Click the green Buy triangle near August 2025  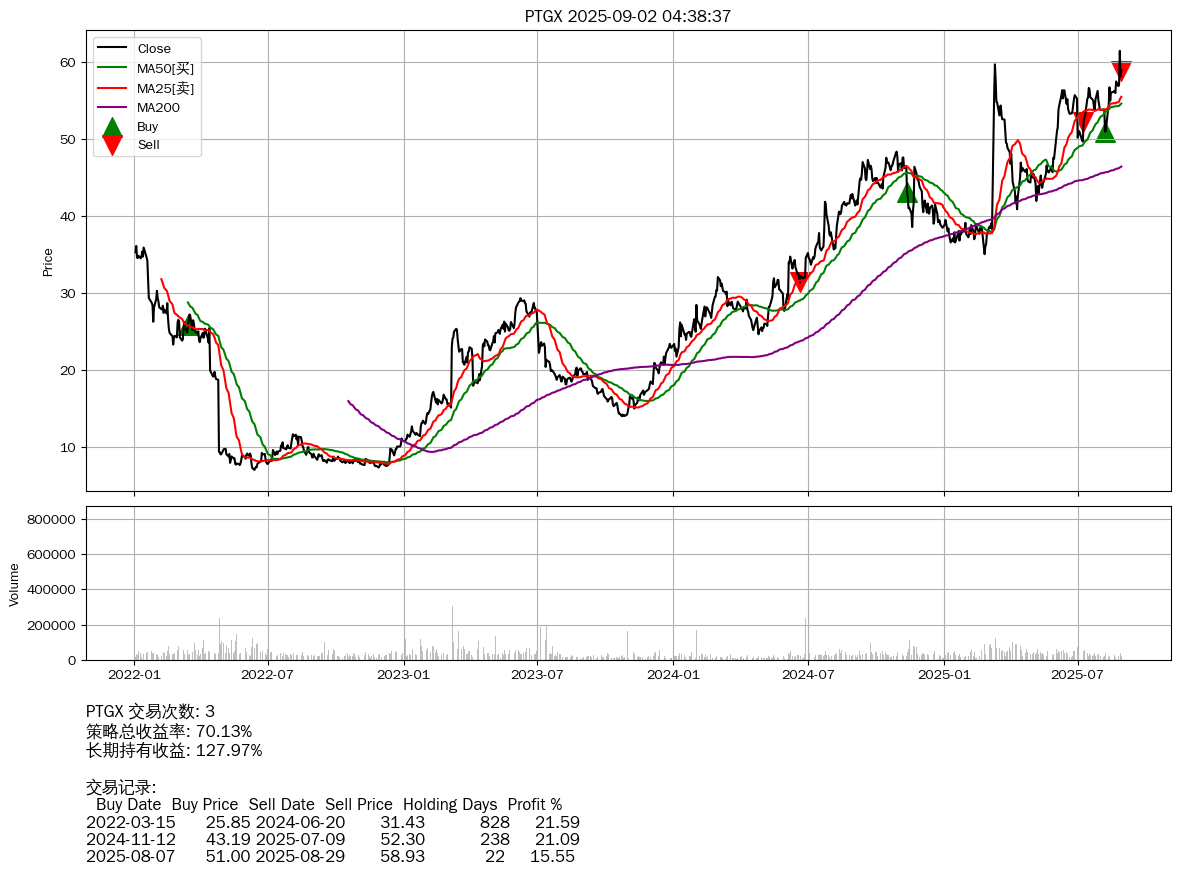click(1105, 132)
